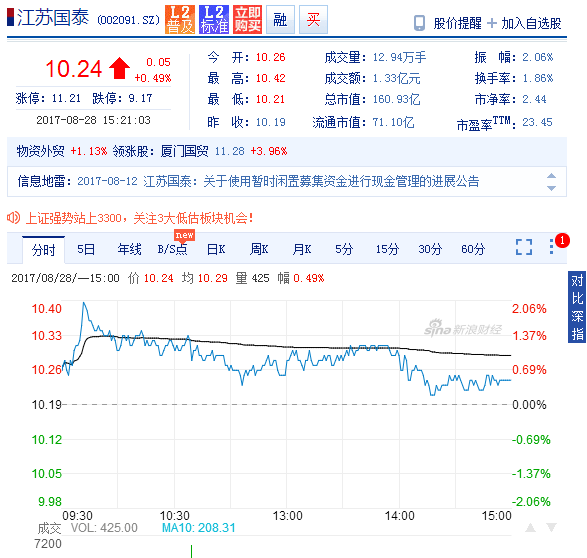Image resolution: width=587 pixels, height=558 pixels.
Task: Click the L2 普及 orange icon
Action: coord(180,19)
